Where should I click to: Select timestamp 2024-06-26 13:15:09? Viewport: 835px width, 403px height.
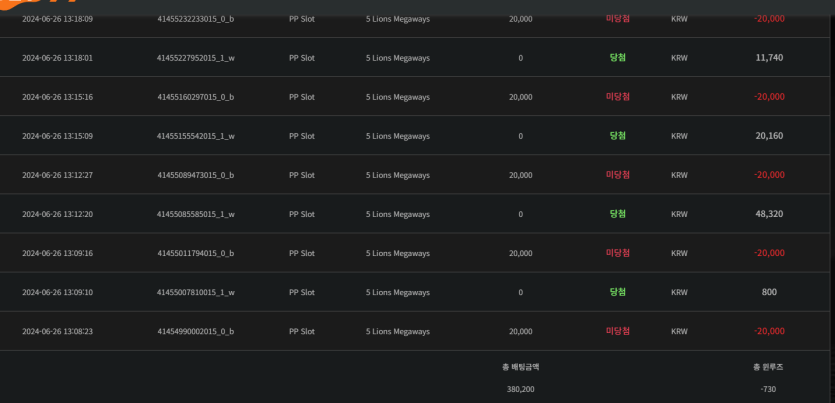(58, 136)
